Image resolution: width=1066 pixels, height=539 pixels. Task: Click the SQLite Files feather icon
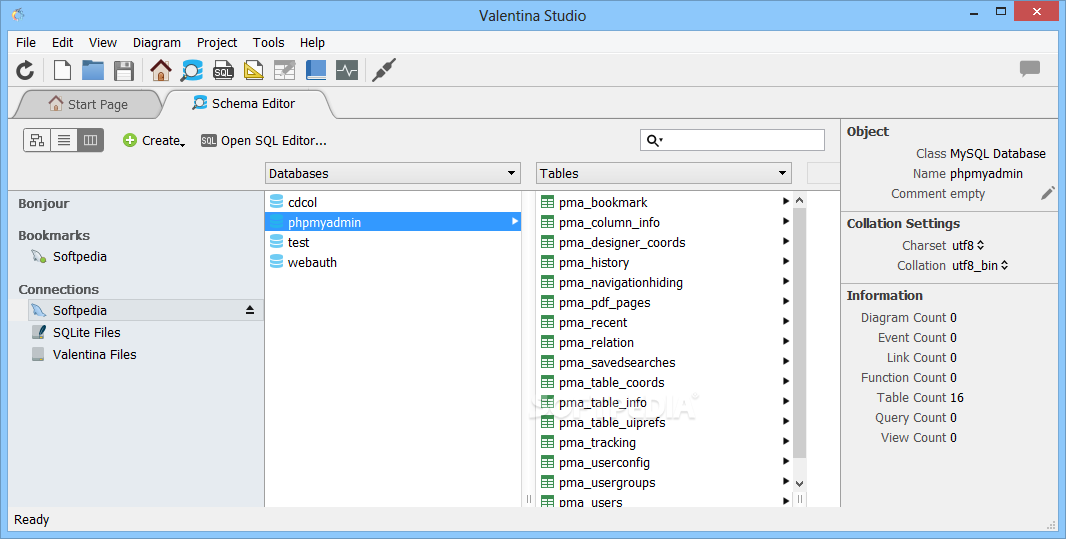click(39, 332)
